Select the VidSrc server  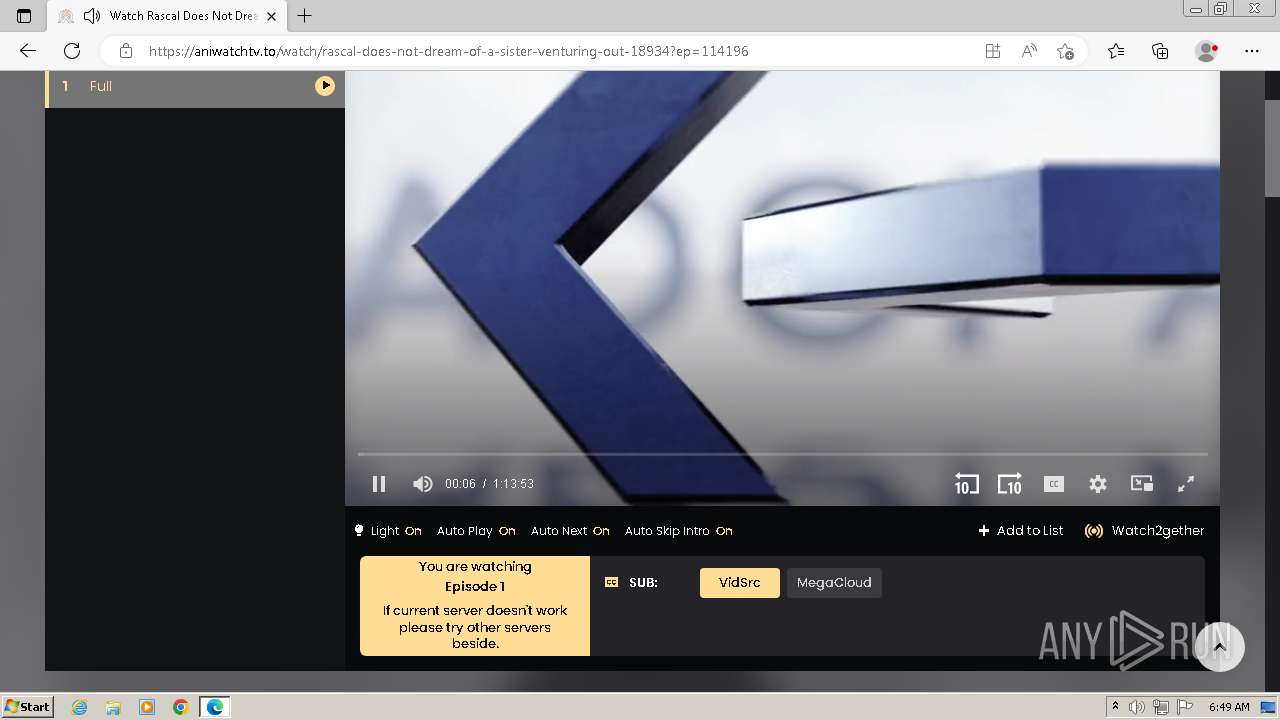click(x=740, y=583)
